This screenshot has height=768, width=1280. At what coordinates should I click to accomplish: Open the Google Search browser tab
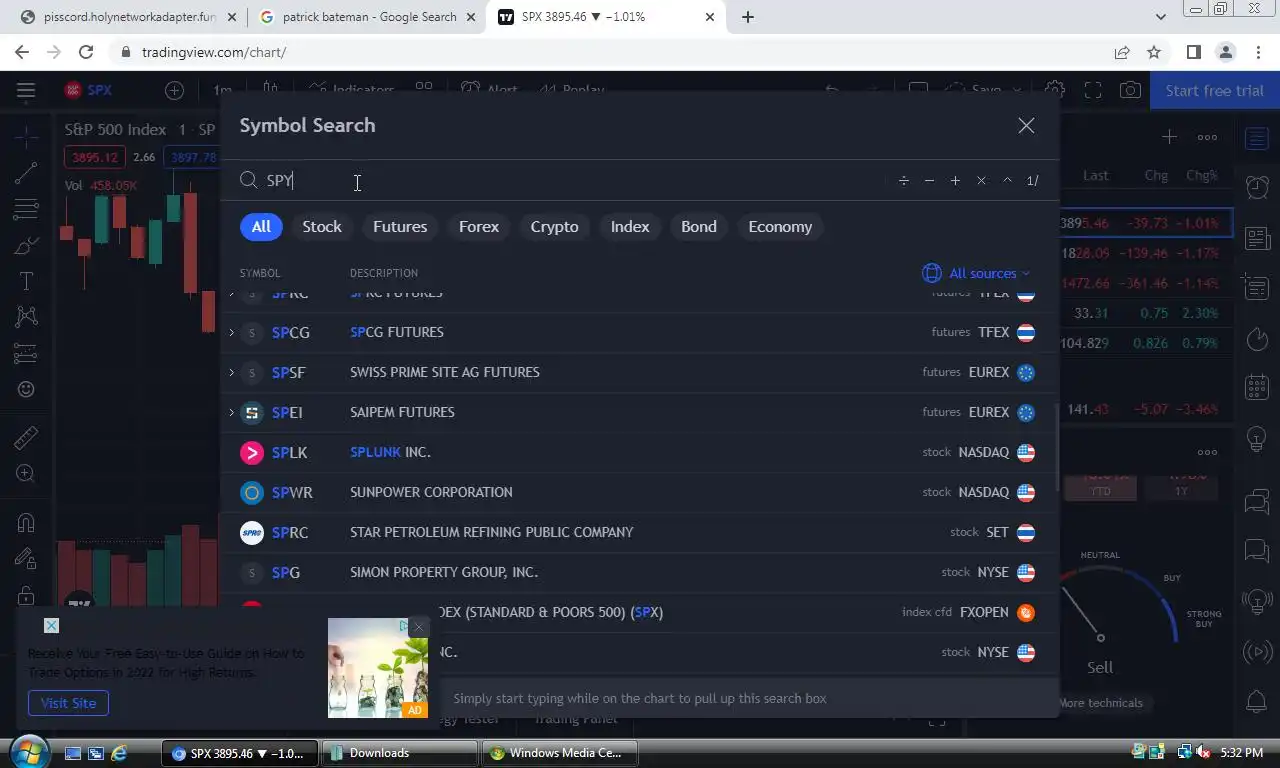pyautogui.click(x=369, y=17)
